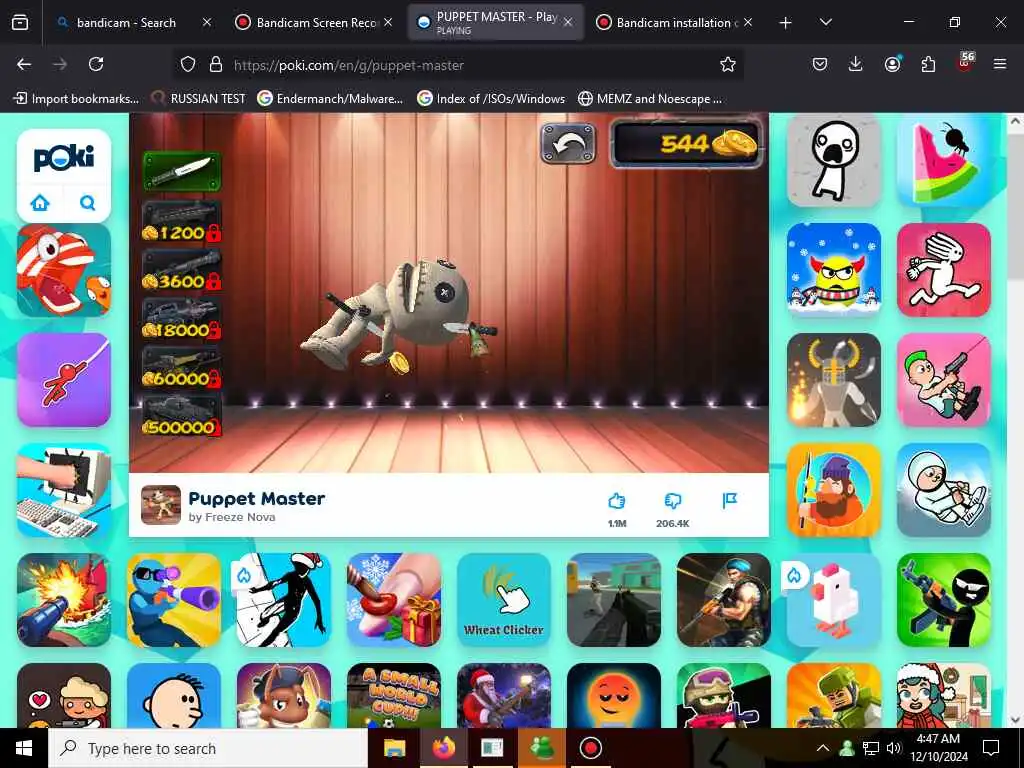This screenshot has height=768, width=1024.
Task: Open the screaming white figure game
Action: click(x=834, y=160)
